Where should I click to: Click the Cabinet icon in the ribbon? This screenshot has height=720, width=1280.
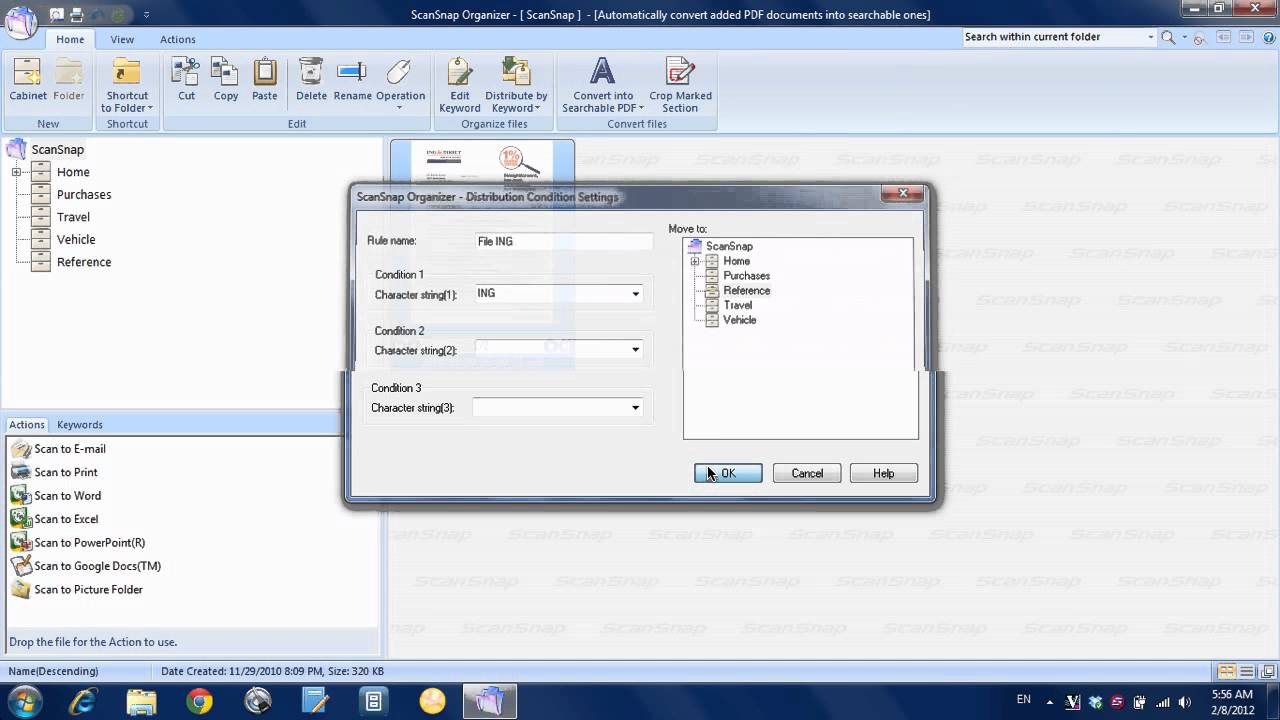(28, 73)
